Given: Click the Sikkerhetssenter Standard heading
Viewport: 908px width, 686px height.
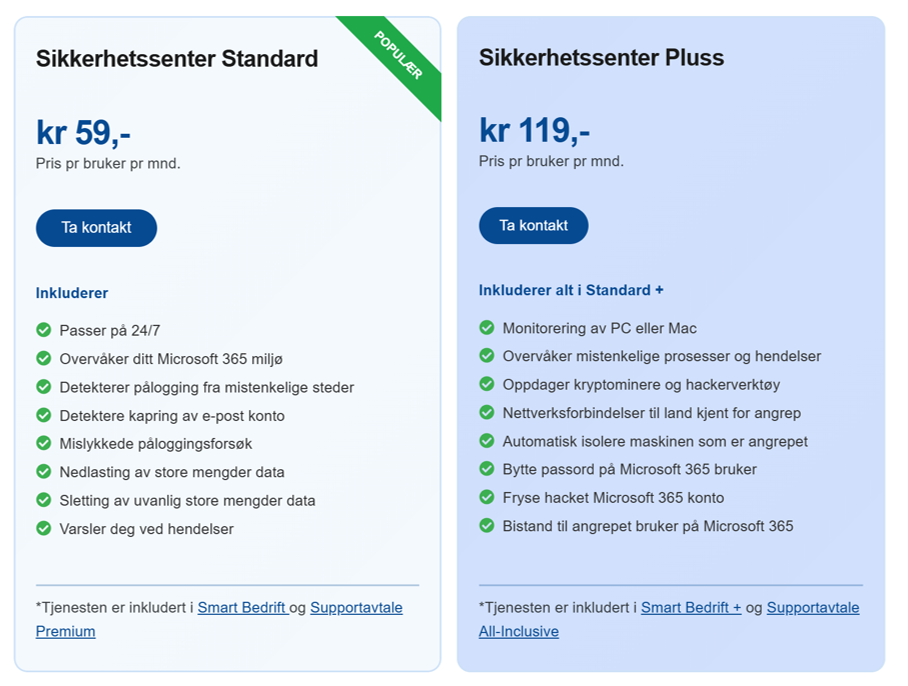Looking at the screenshot, I should [x=177, y=59].
